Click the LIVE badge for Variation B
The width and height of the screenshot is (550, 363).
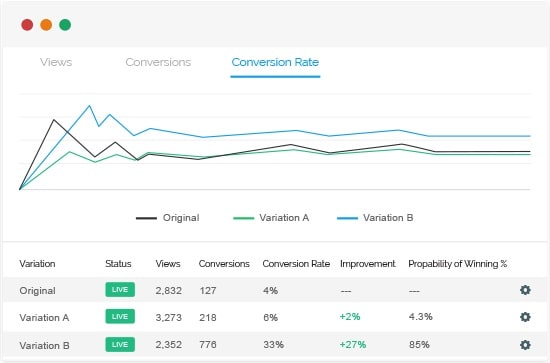click(120, 344)
